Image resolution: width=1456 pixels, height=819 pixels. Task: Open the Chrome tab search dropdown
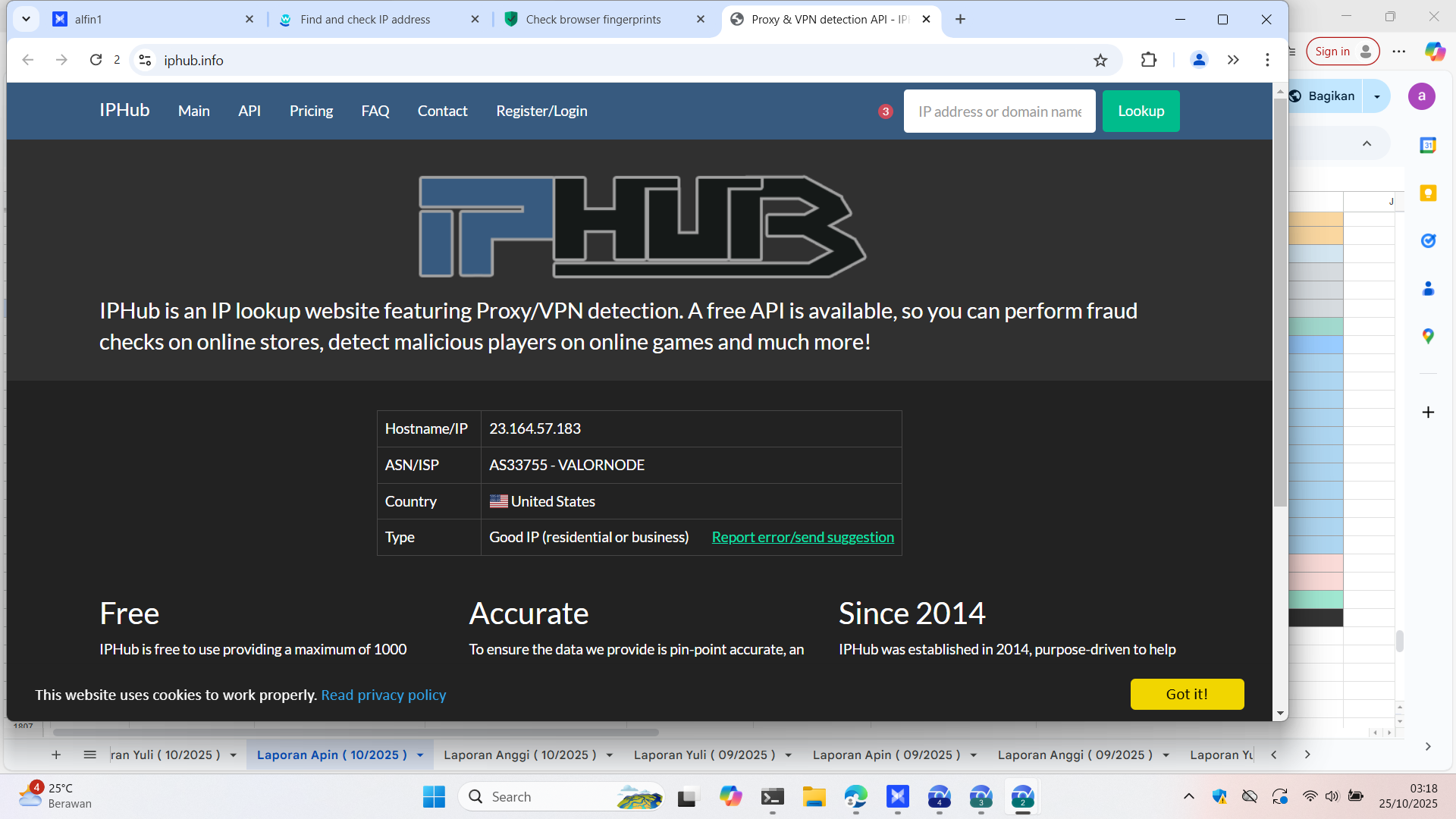point(26,19)
